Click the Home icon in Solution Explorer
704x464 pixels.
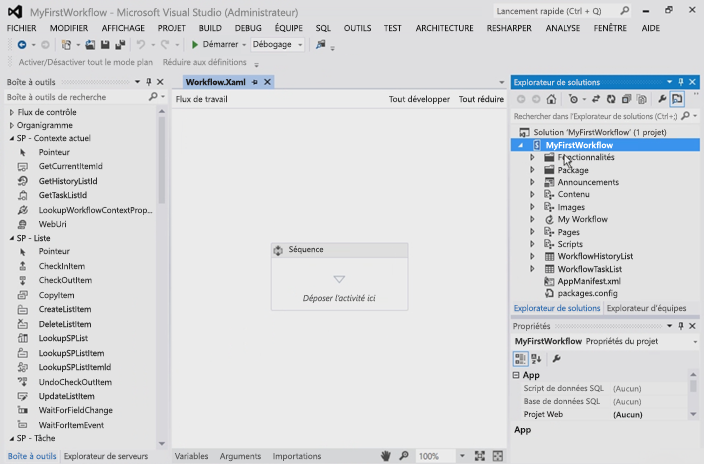551,99
